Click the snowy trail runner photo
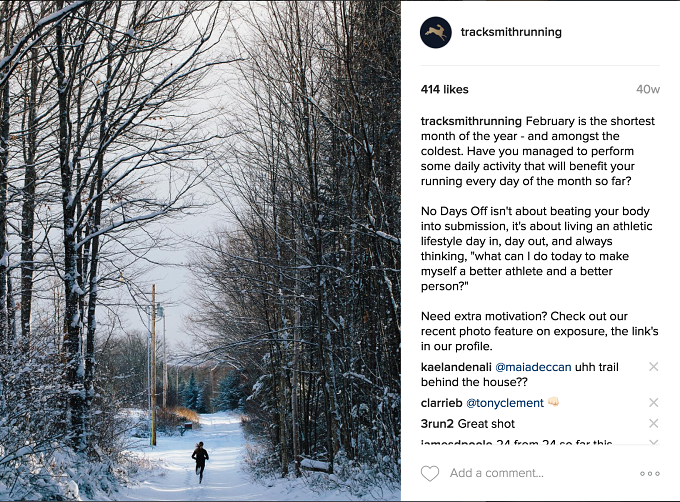 (200, 251)
